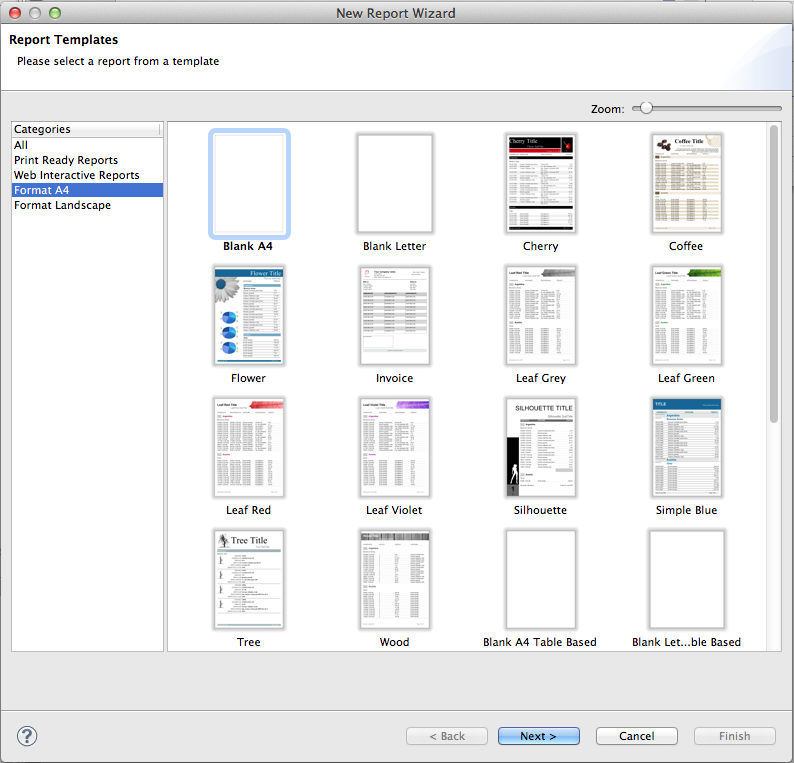Select the Leaf Green template
This screenshot has height=763, width=794.
(x=686, y=315)
